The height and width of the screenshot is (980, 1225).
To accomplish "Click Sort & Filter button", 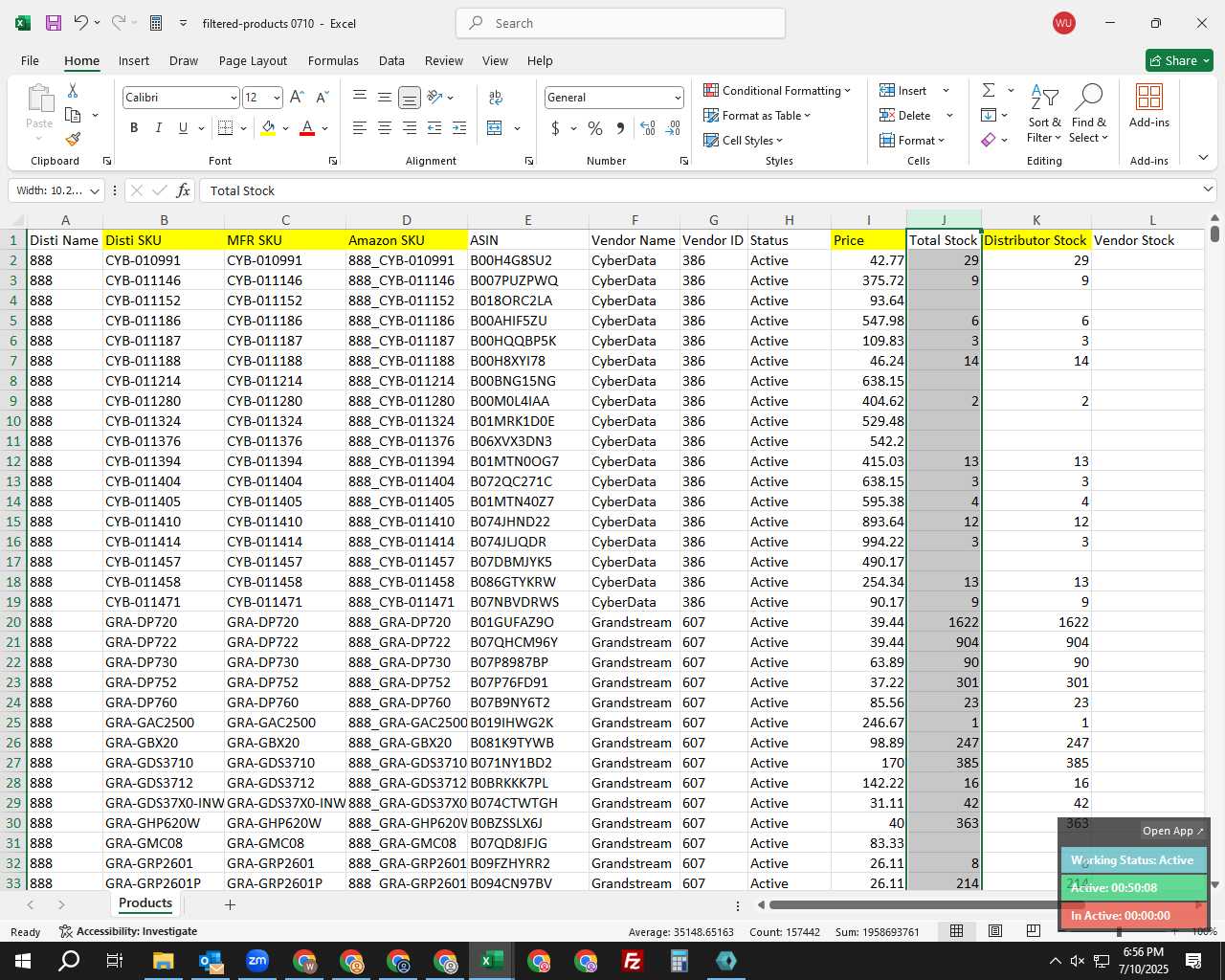I will [x=1044, y=113].
